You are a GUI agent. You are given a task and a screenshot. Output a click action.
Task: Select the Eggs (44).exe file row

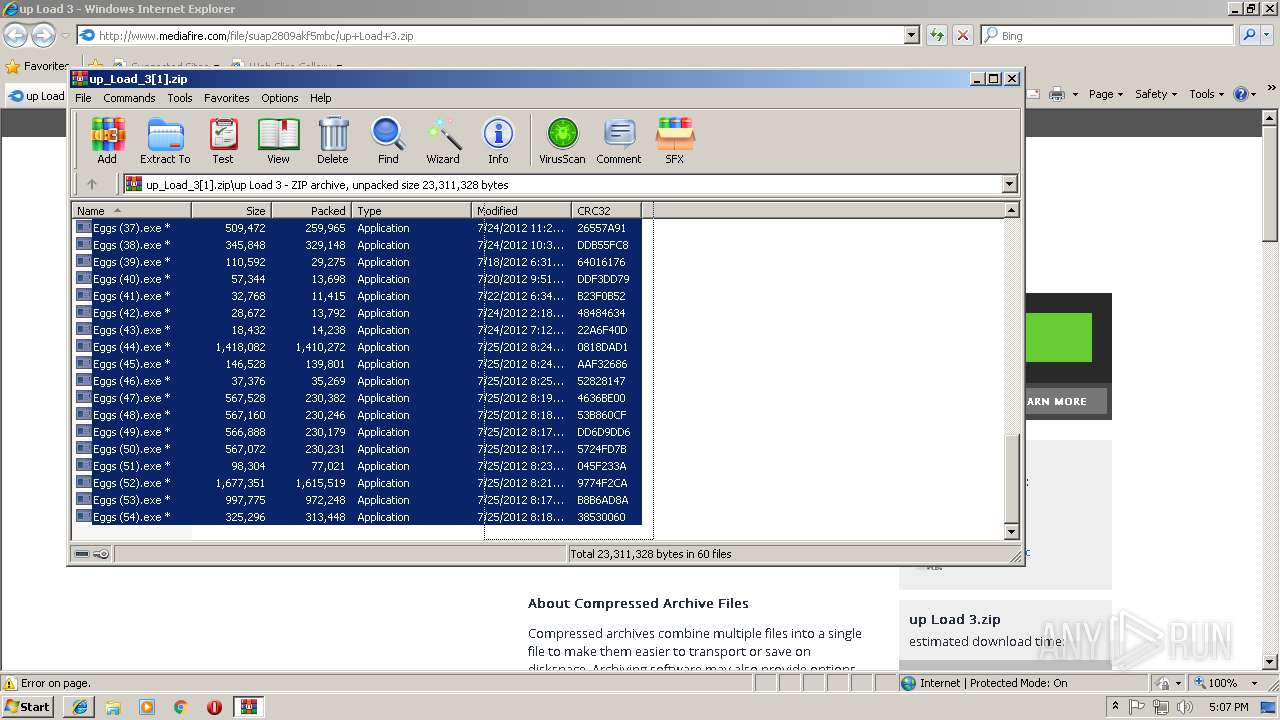358,347
